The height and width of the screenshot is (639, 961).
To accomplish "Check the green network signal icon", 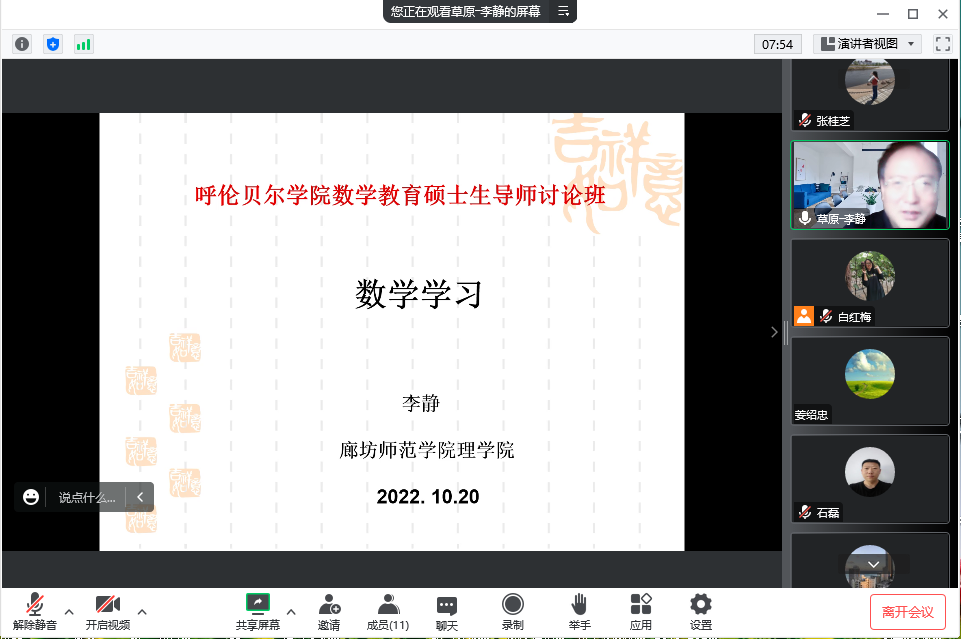I will coord(83,44).
